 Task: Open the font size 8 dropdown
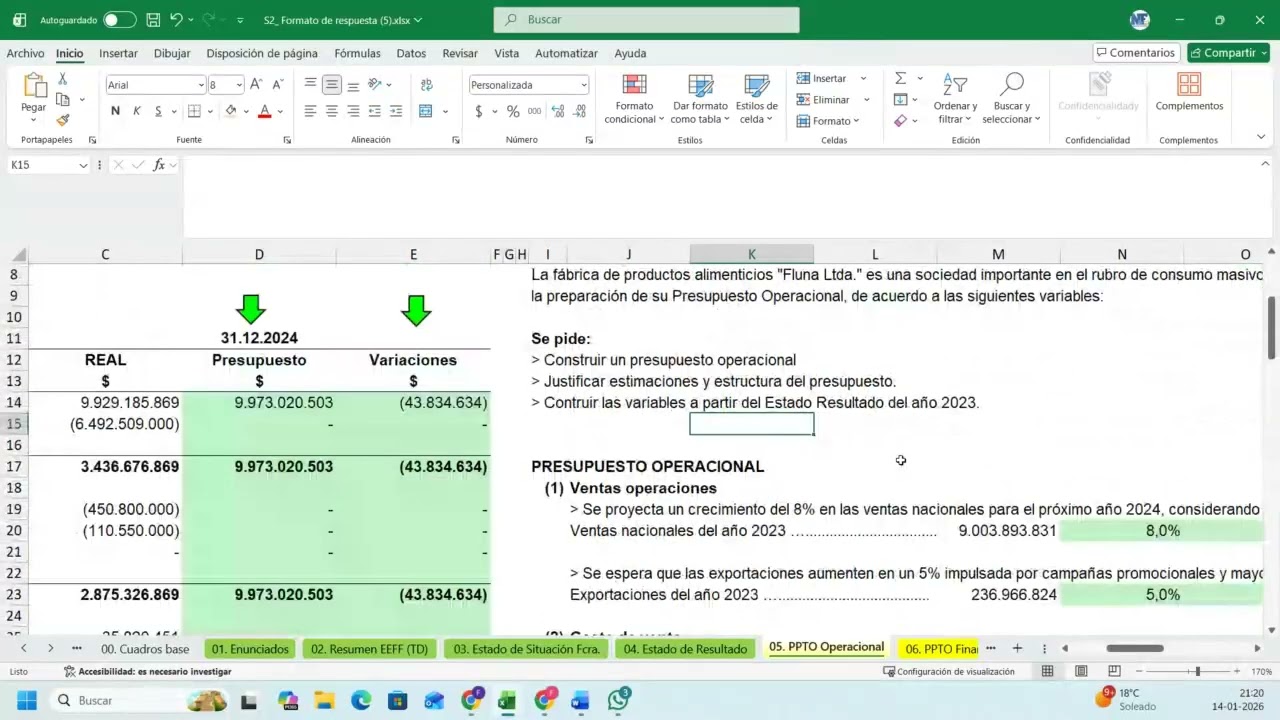pyautogui.click(x=239, y=85)
